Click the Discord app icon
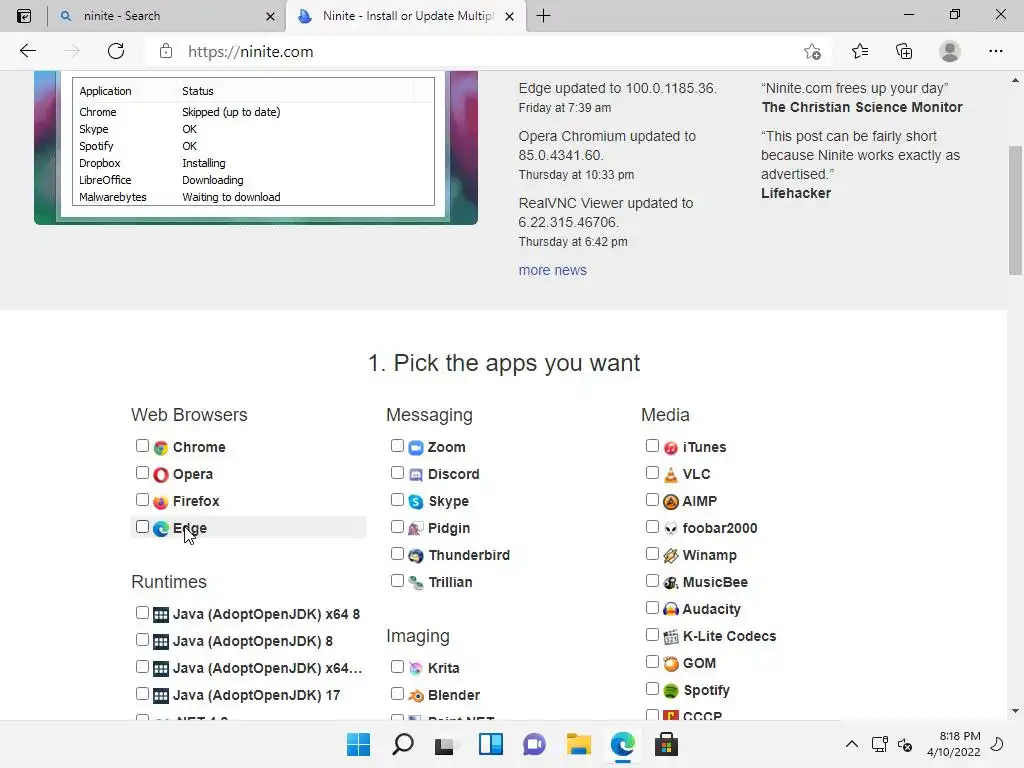The width and height of the screenshot is (1024, 768). [x=416, y=475]
